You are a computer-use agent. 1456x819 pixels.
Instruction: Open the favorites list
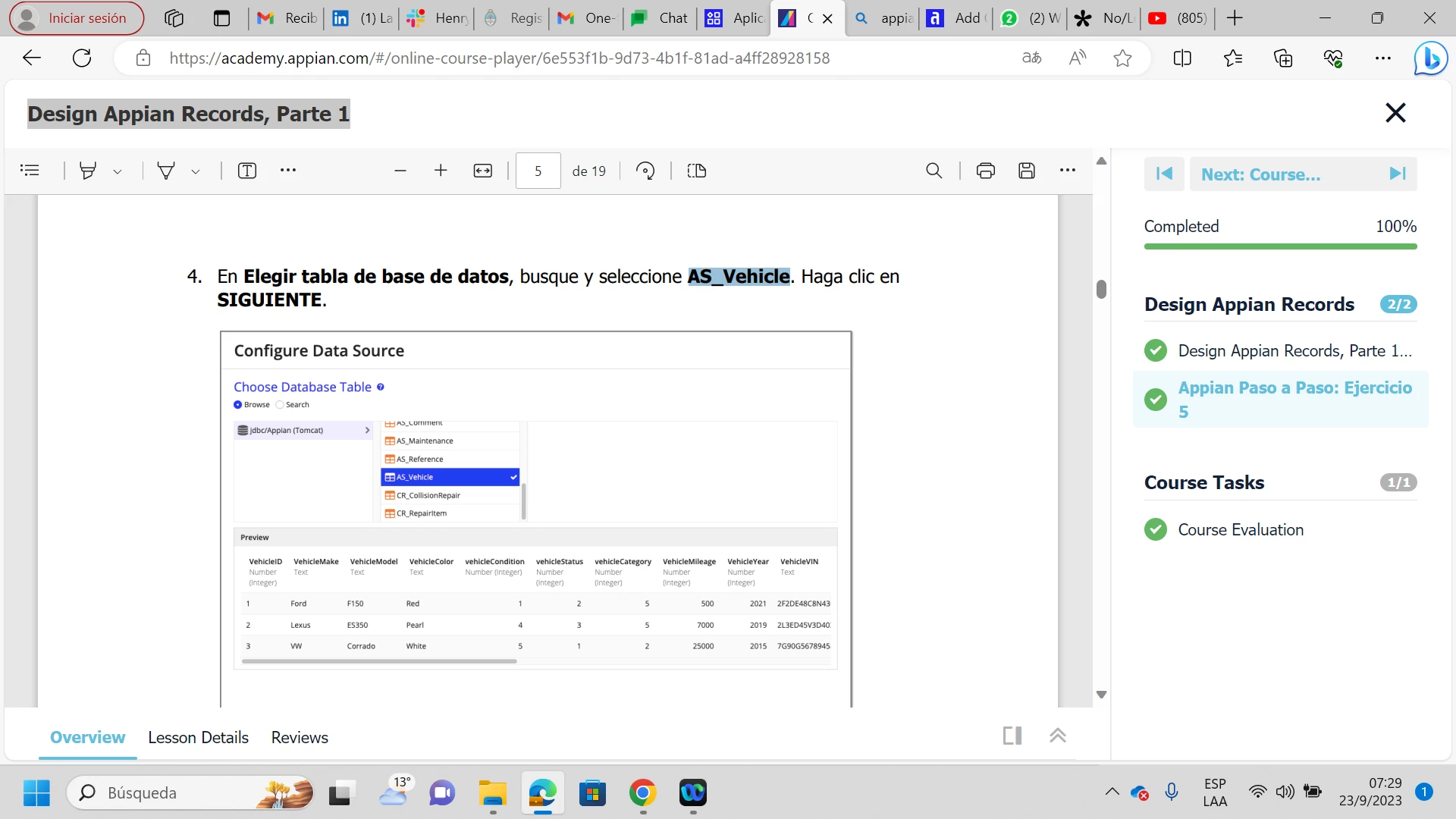coord(1233,58)
